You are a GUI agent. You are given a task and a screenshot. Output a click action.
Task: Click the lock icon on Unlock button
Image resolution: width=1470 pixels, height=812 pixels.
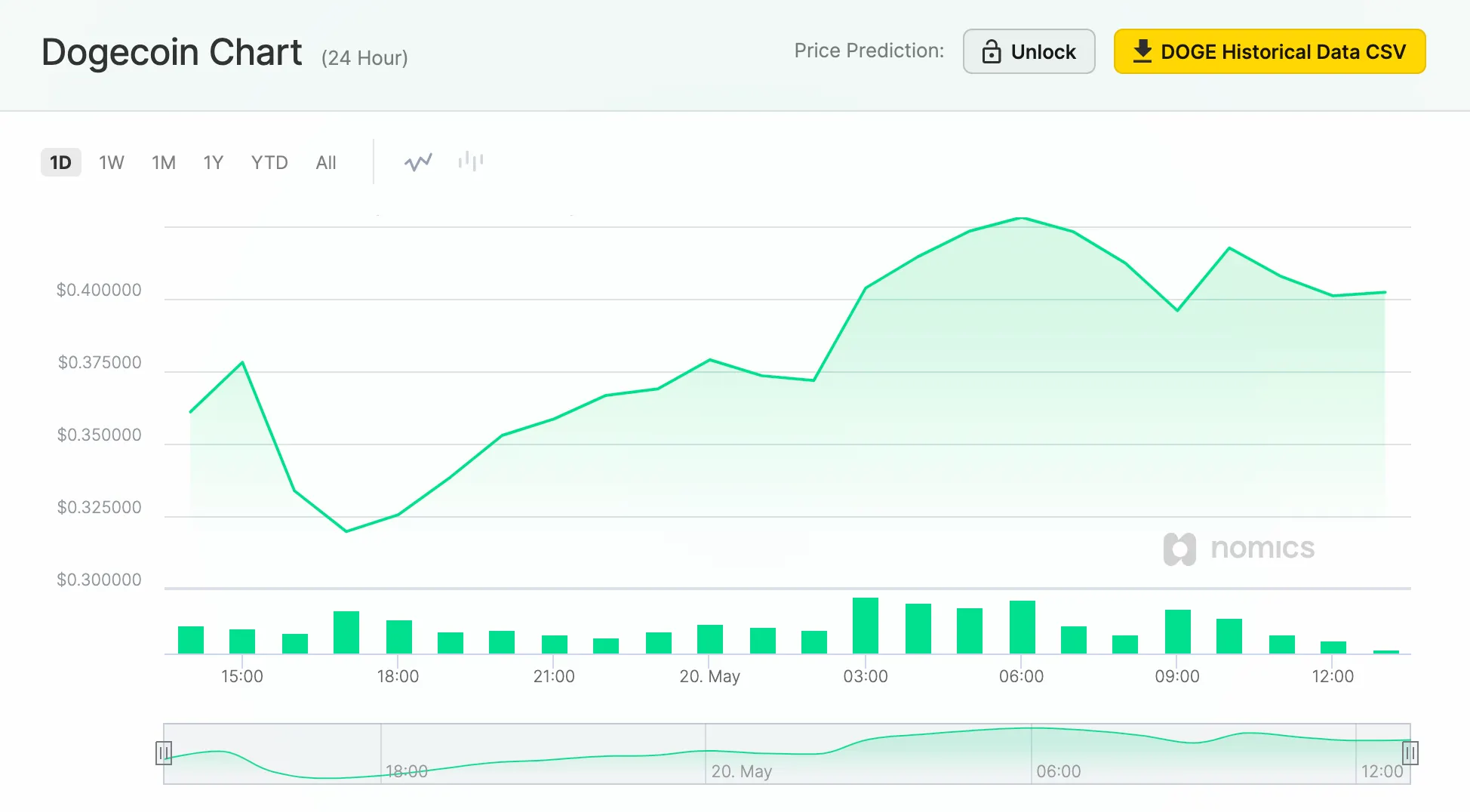click(x=992, y=51)
